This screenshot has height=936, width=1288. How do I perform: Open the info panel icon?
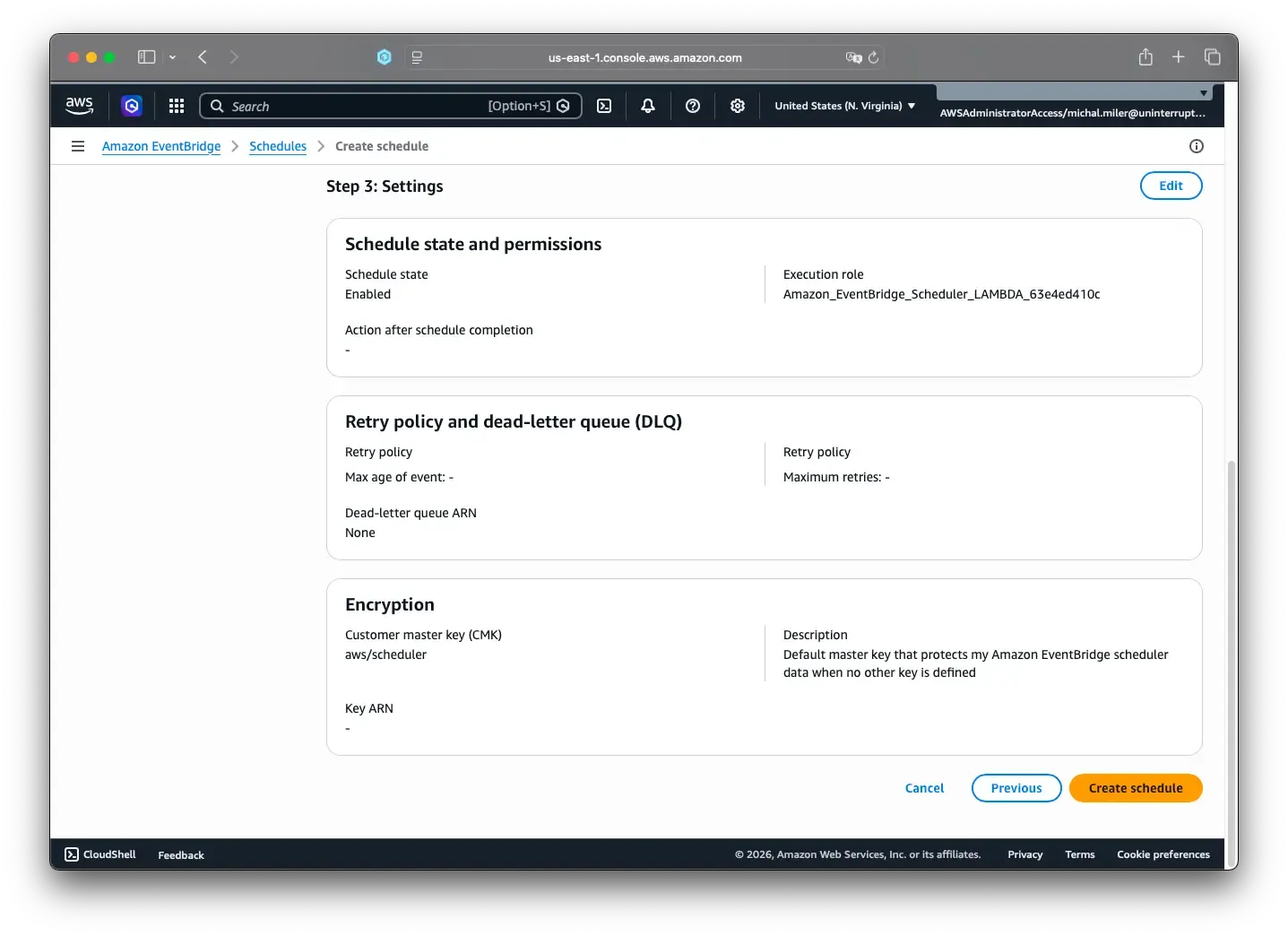tap(1197, 146)
